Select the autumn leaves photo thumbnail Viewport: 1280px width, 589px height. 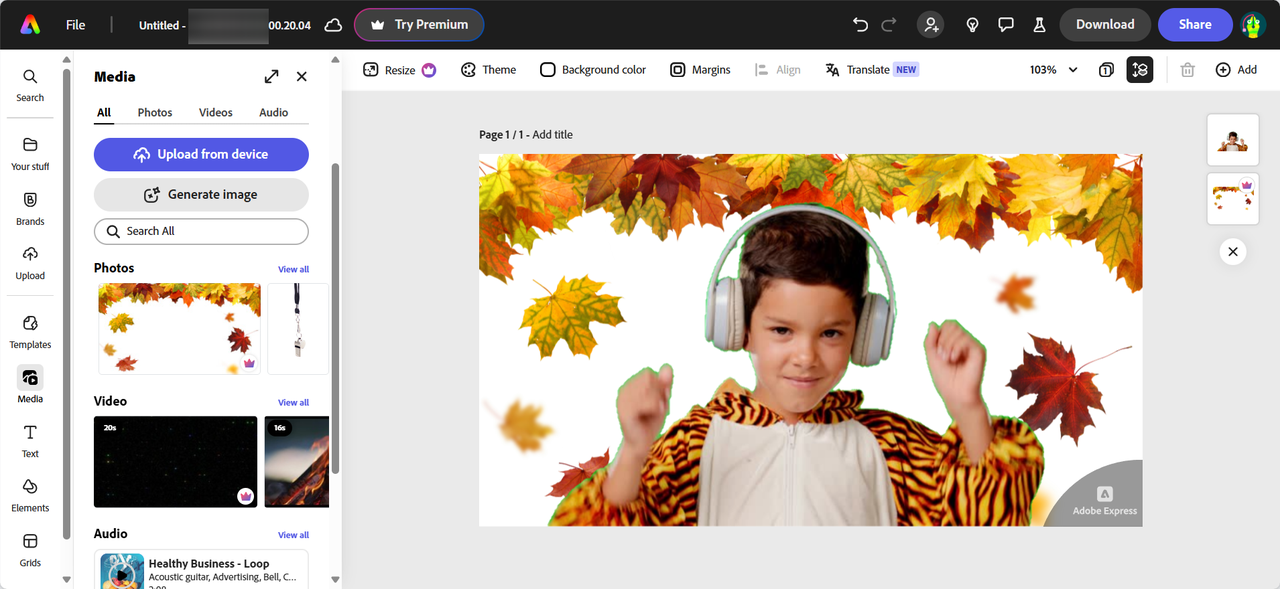180,328
